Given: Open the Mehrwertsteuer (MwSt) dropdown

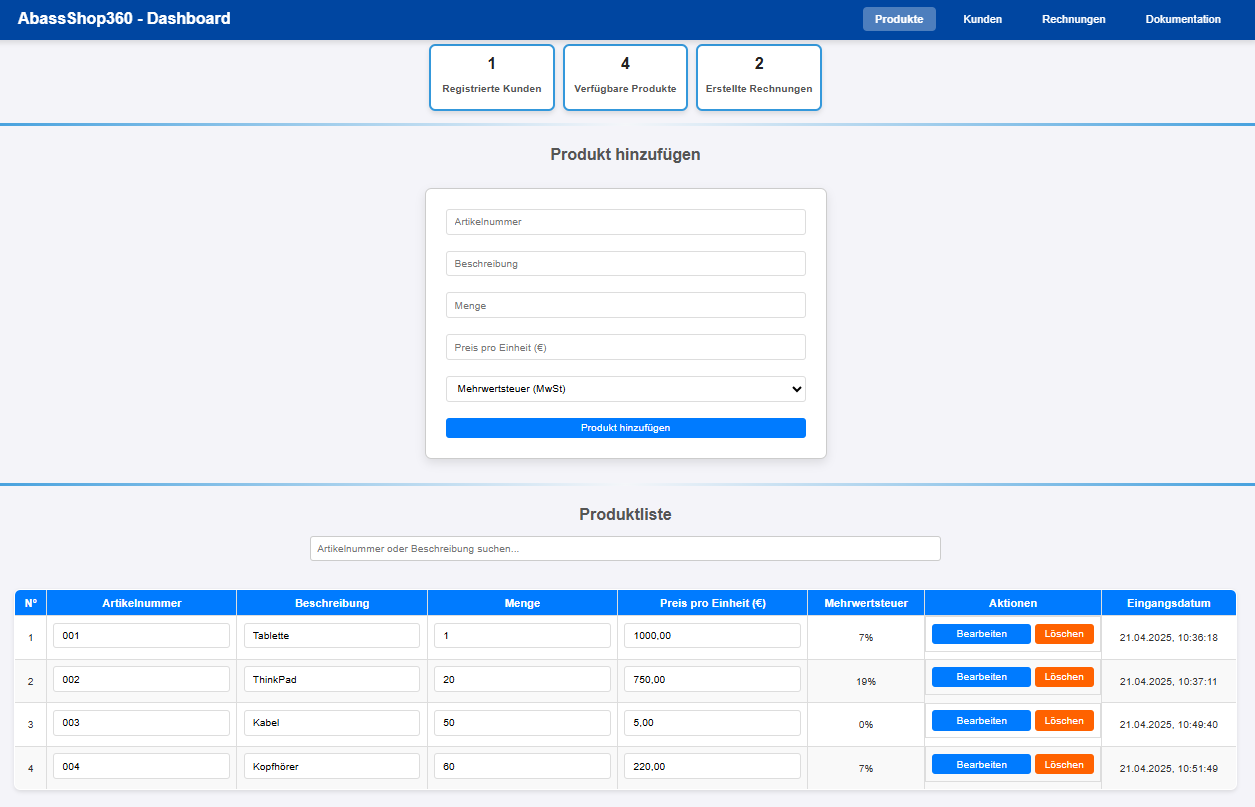Looking at the screenshot, I should (625, 389).
